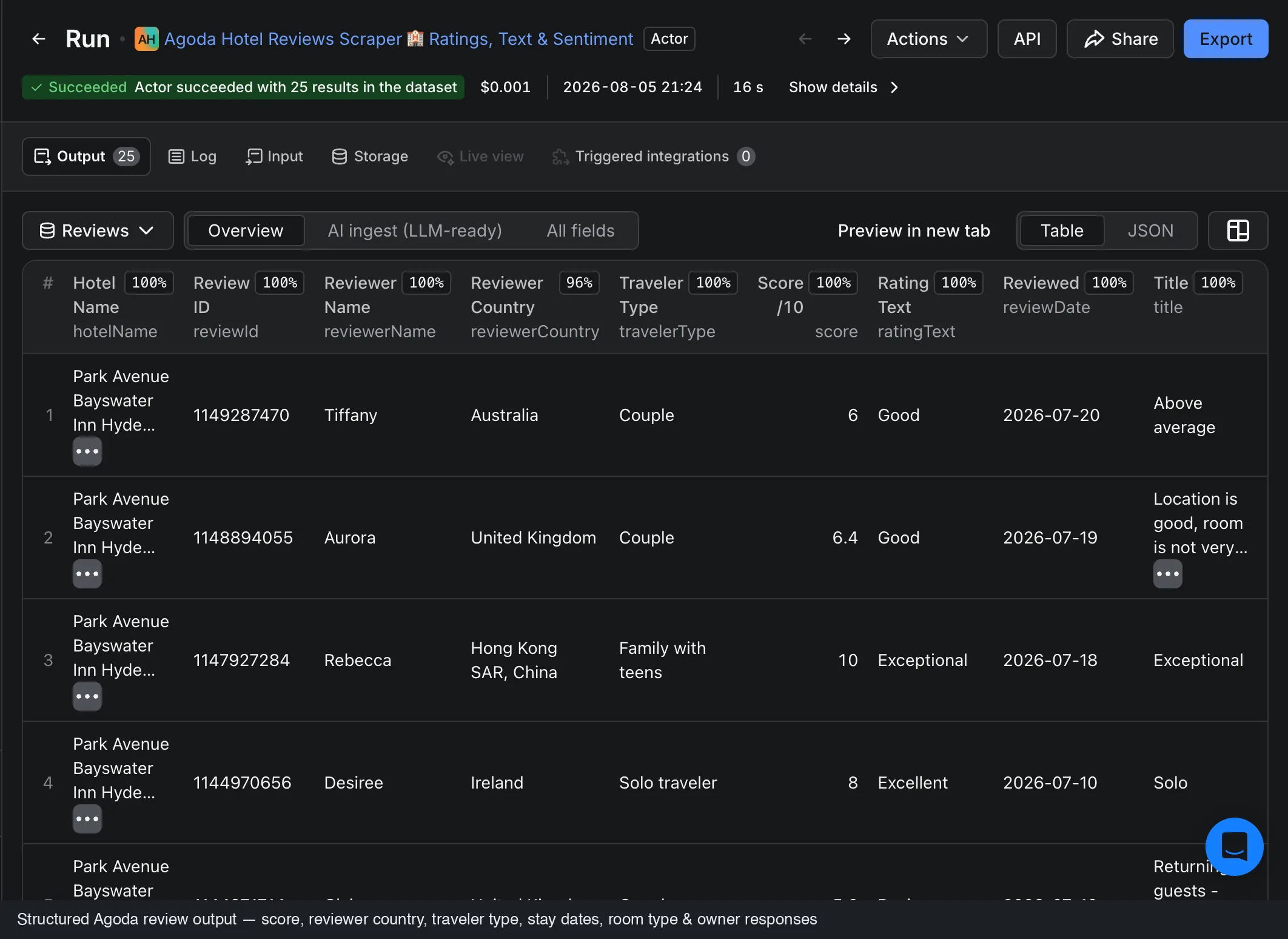Click the Excellent rating text cell

click(913, 782)
